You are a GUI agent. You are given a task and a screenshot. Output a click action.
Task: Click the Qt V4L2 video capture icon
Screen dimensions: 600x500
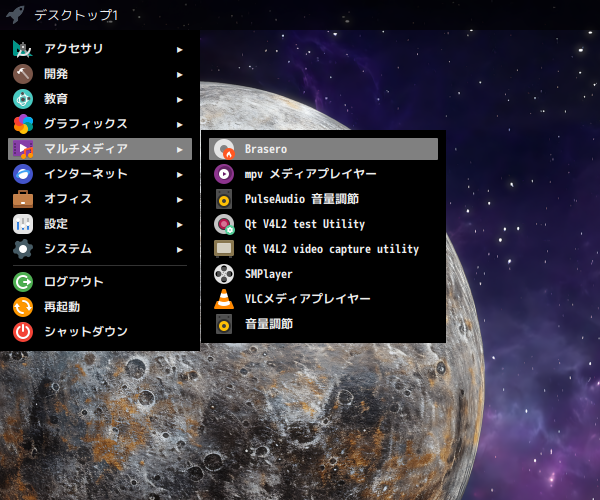point(224,249)
